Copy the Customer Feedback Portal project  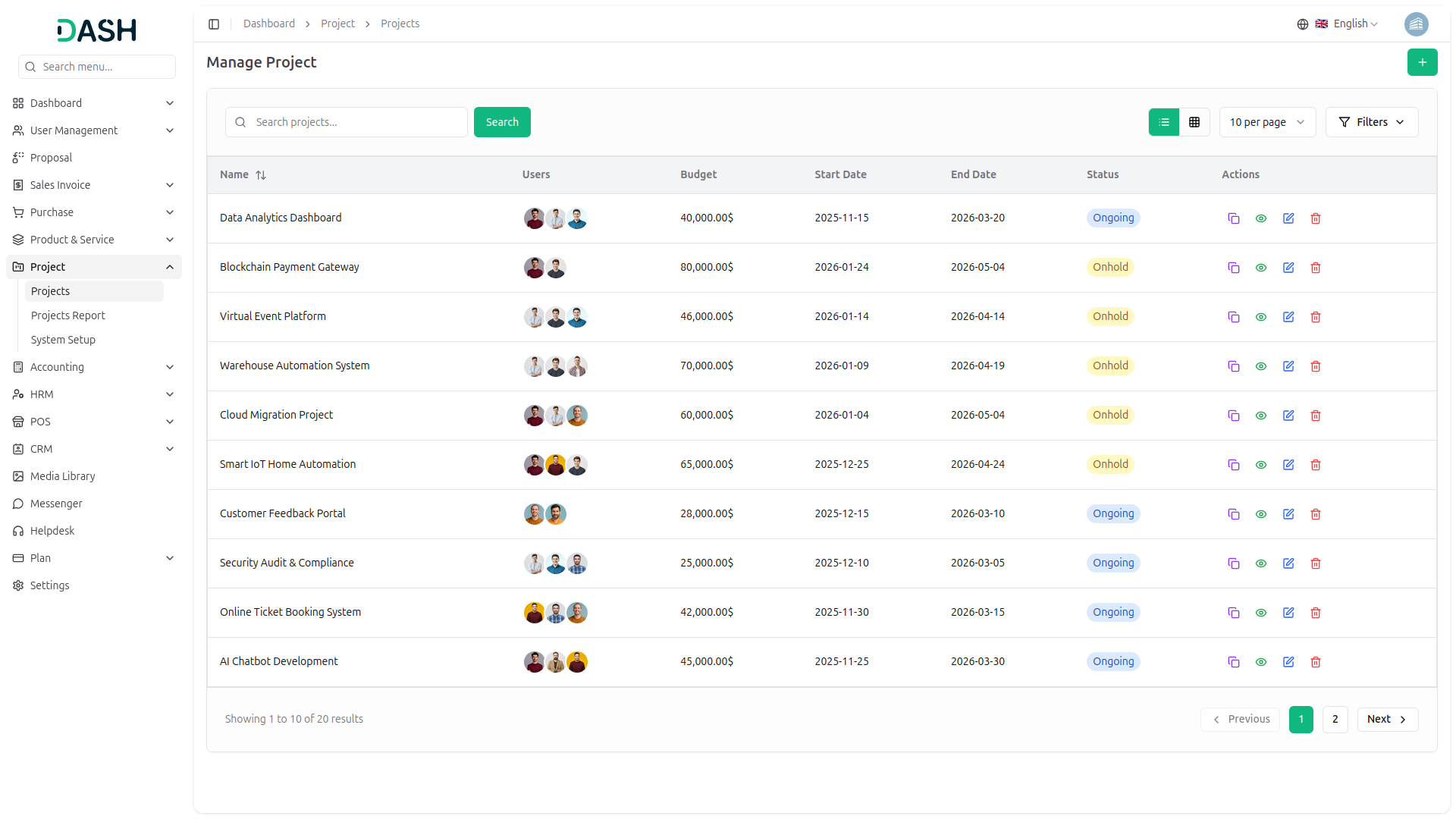[1233, 514]
